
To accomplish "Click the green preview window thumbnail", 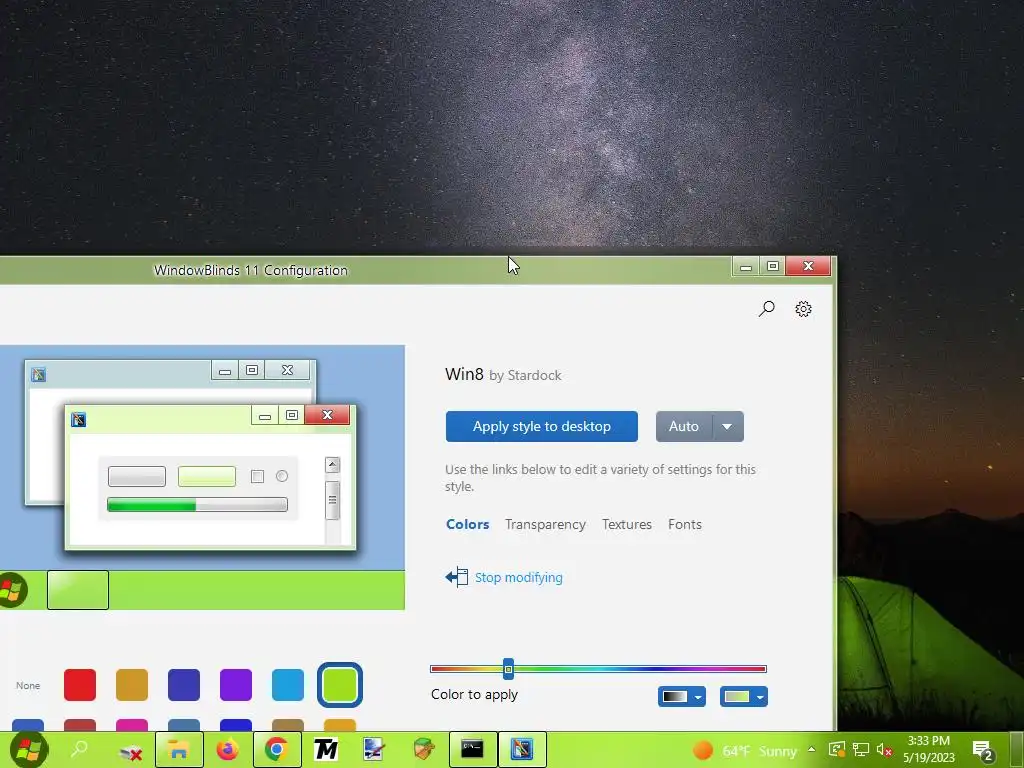I will tap(210, 477).
